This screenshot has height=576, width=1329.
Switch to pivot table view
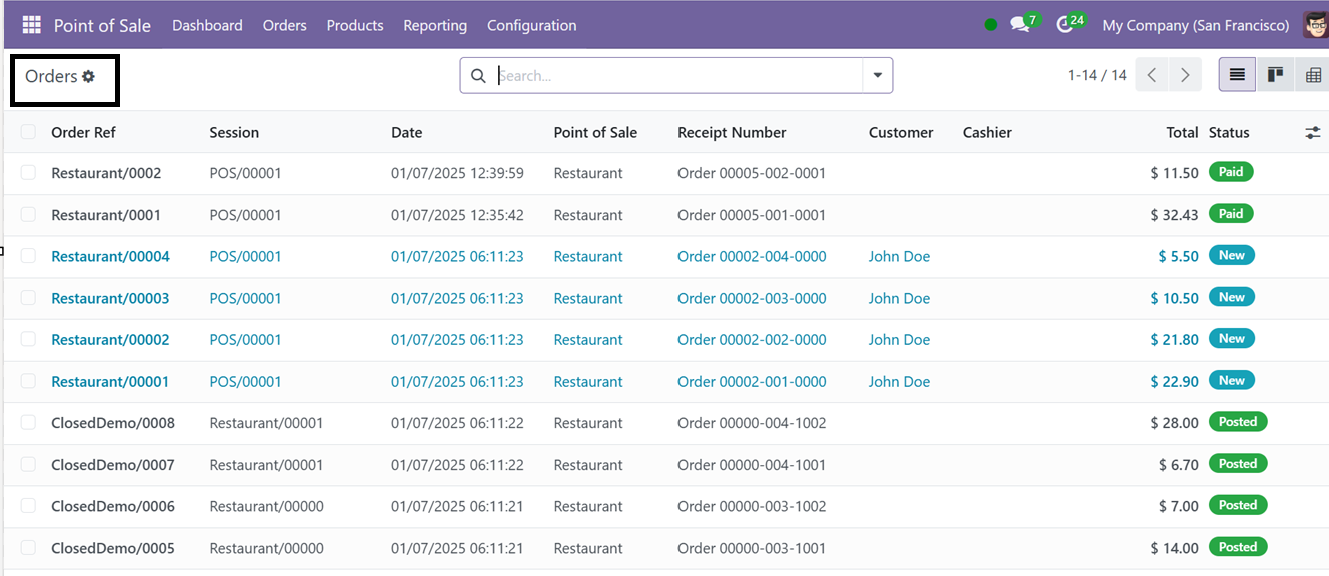click(1313, 75)
